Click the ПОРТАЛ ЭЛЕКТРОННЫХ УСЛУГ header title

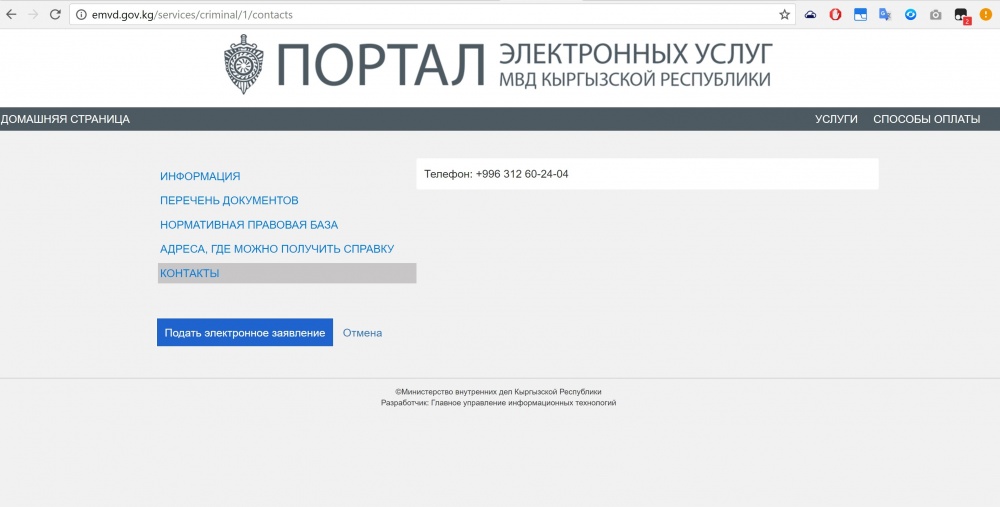[x=524, y=64]
